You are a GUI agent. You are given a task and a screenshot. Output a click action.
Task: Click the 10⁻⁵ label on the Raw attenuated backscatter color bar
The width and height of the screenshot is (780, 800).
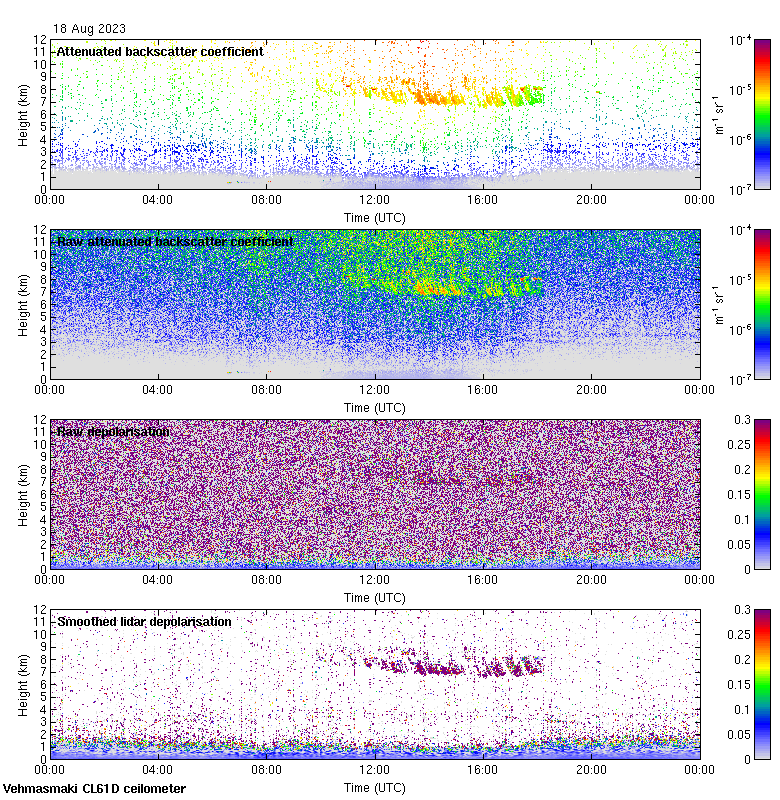pos(740,280)
